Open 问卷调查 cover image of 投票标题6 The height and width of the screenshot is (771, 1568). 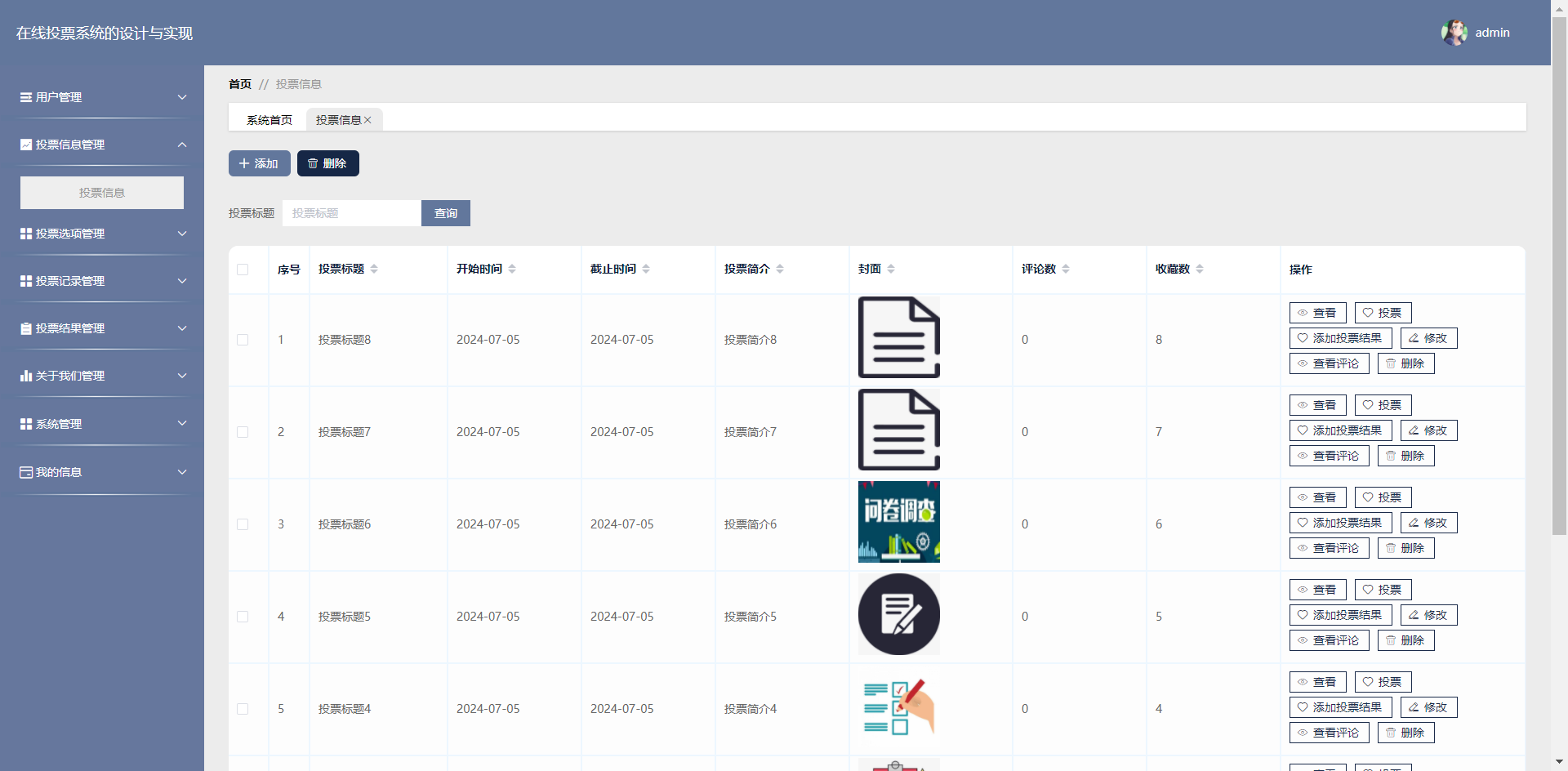click(899, 522)
